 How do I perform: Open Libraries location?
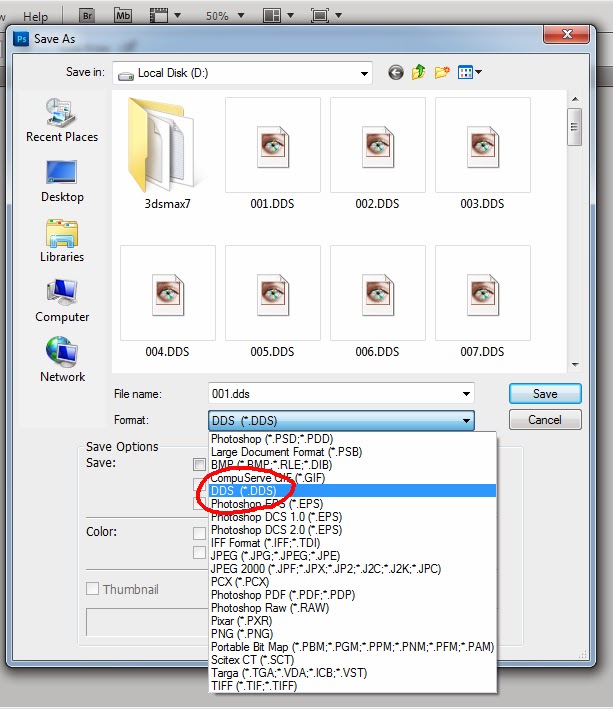click(62, 241)
